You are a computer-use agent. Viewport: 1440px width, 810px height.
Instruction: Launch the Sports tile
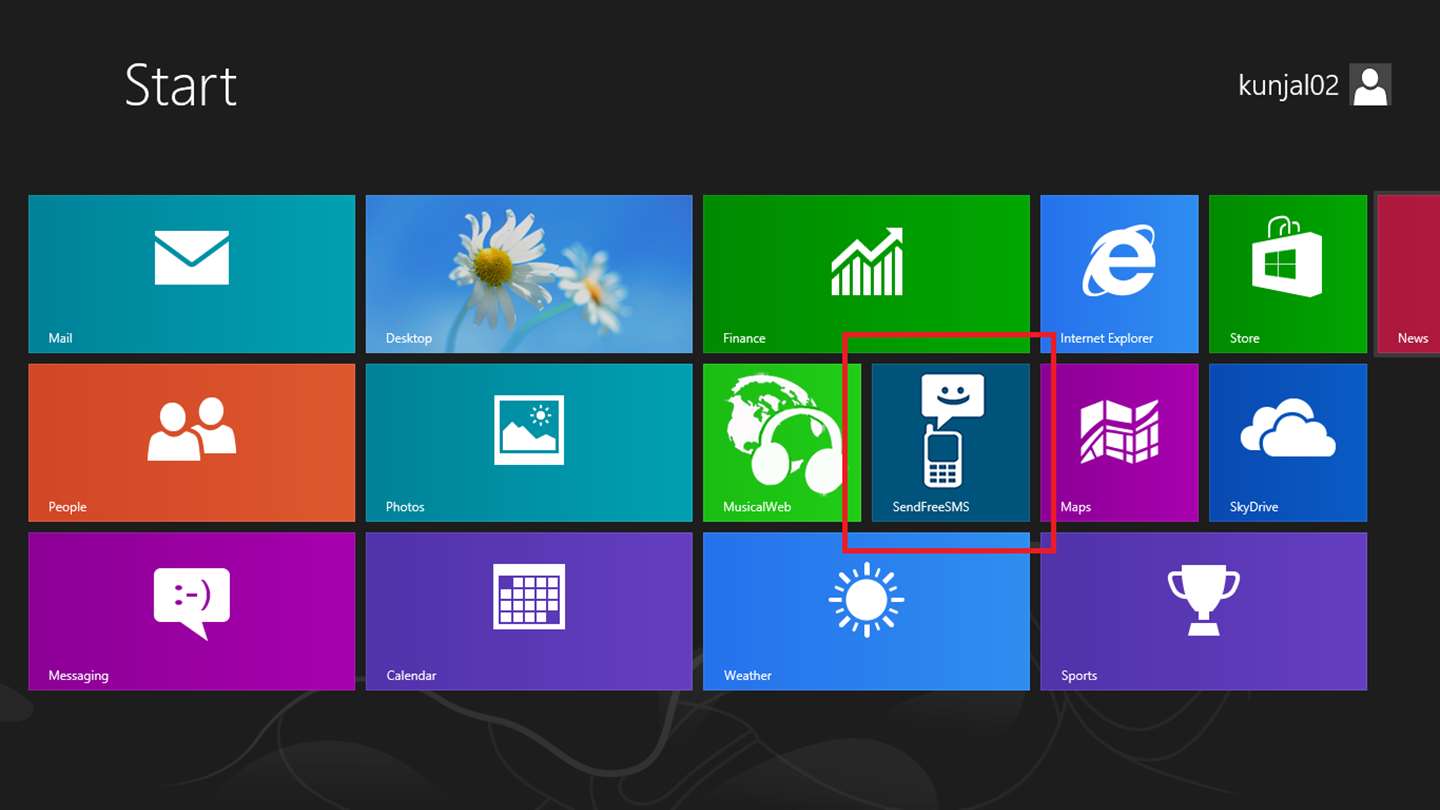coord(1203,611)
